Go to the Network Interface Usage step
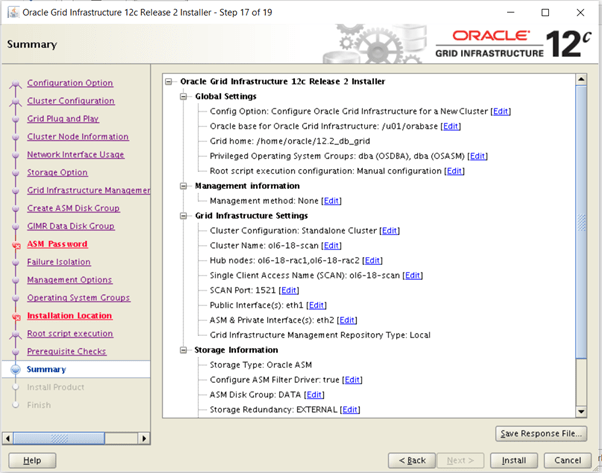This screenshot has height=473, width=602. click(x=75, y=155)
